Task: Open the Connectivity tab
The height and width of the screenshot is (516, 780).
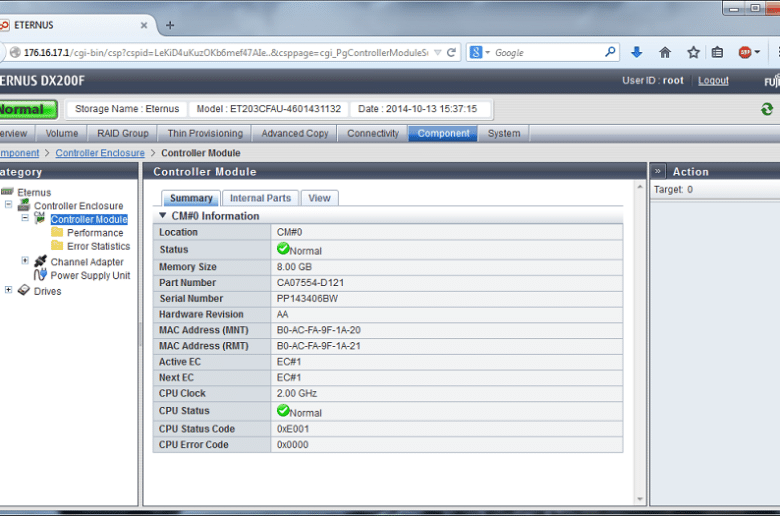Action: tap(373, 133)
